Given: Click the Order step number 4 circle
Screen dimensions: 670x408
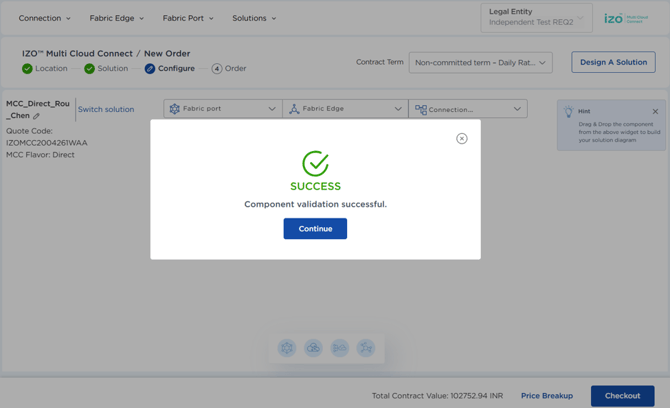Looking at the screenshot, I should (217, 68).
